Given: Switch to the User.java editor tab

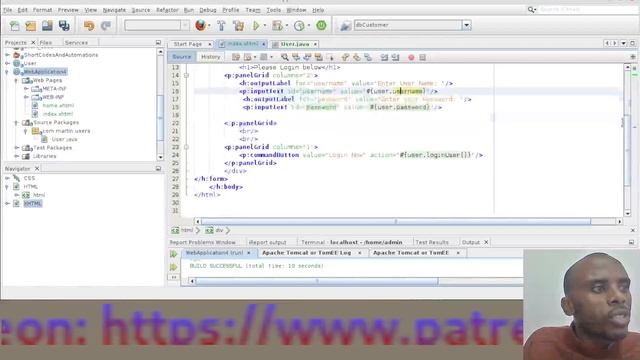Looking at the screenshot, I should 295,44.
